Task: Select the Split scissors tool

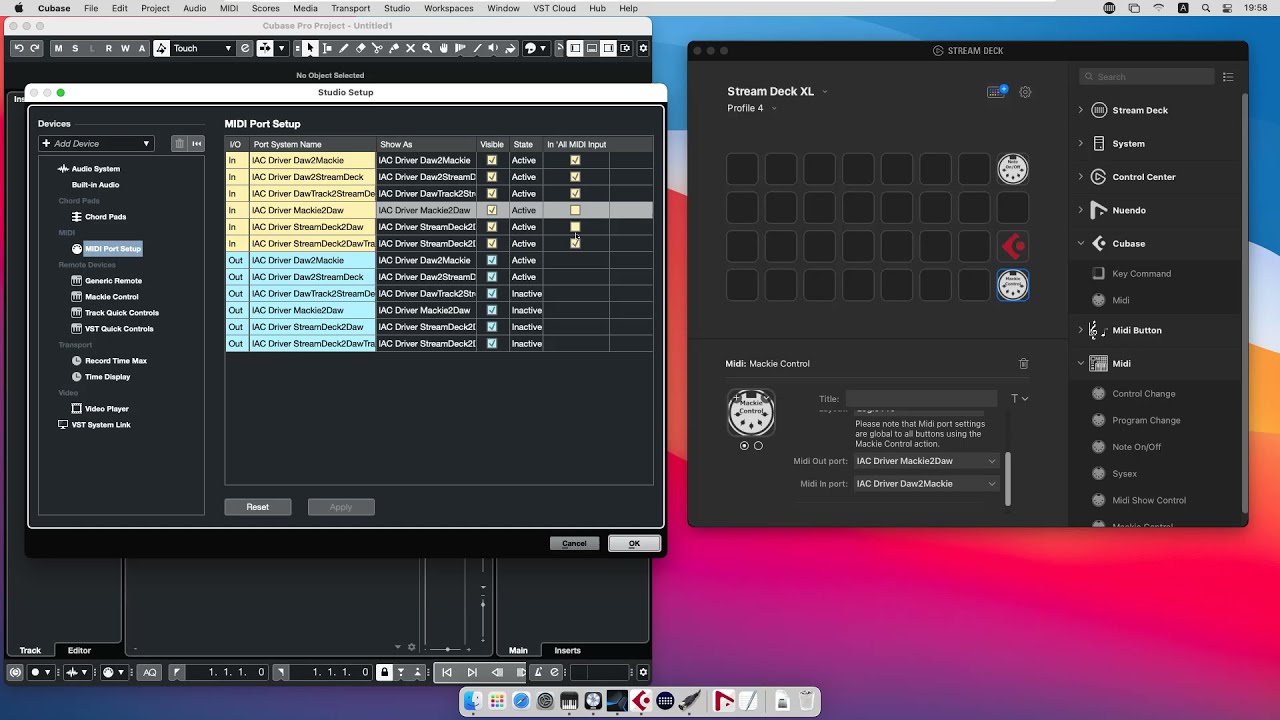Action: tap(377, 48)
